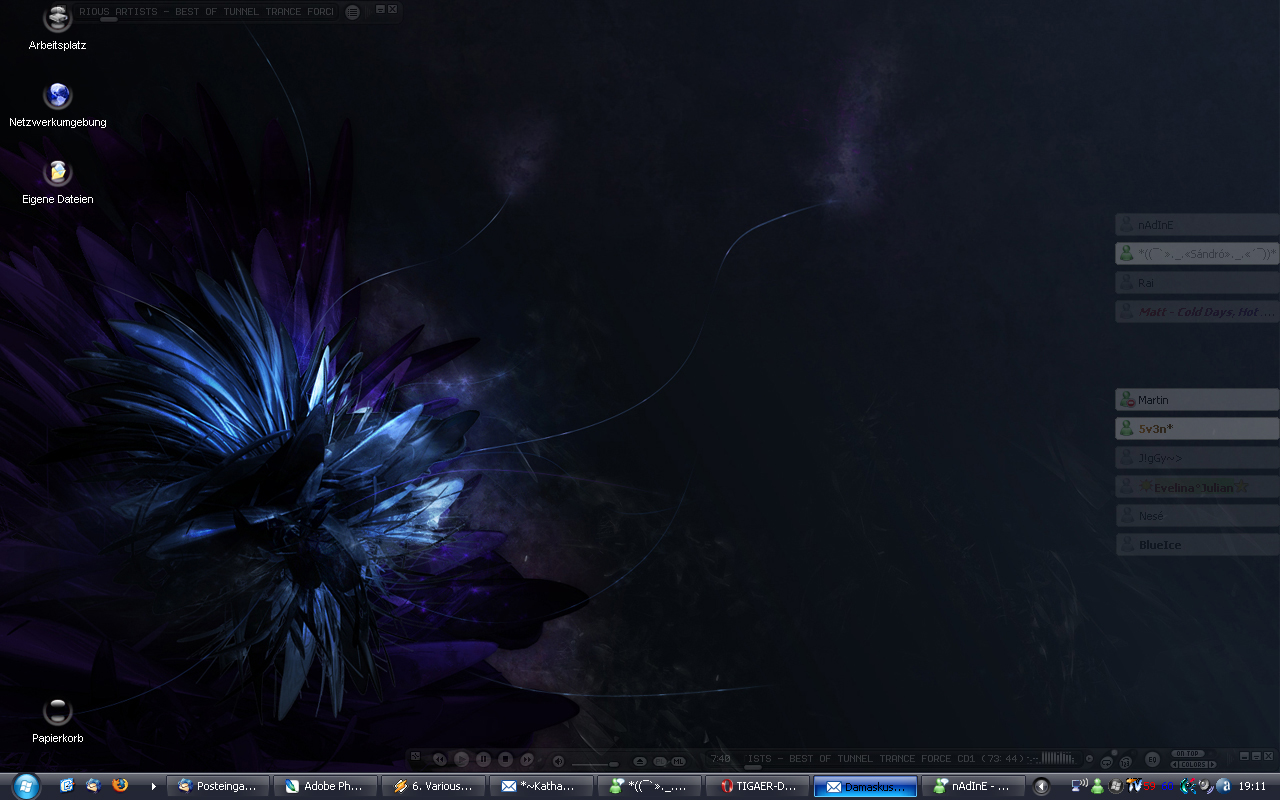Switch to the nAdInE taskbar chat window
This screenshot has width=1280, height=800.
point(974,786)
